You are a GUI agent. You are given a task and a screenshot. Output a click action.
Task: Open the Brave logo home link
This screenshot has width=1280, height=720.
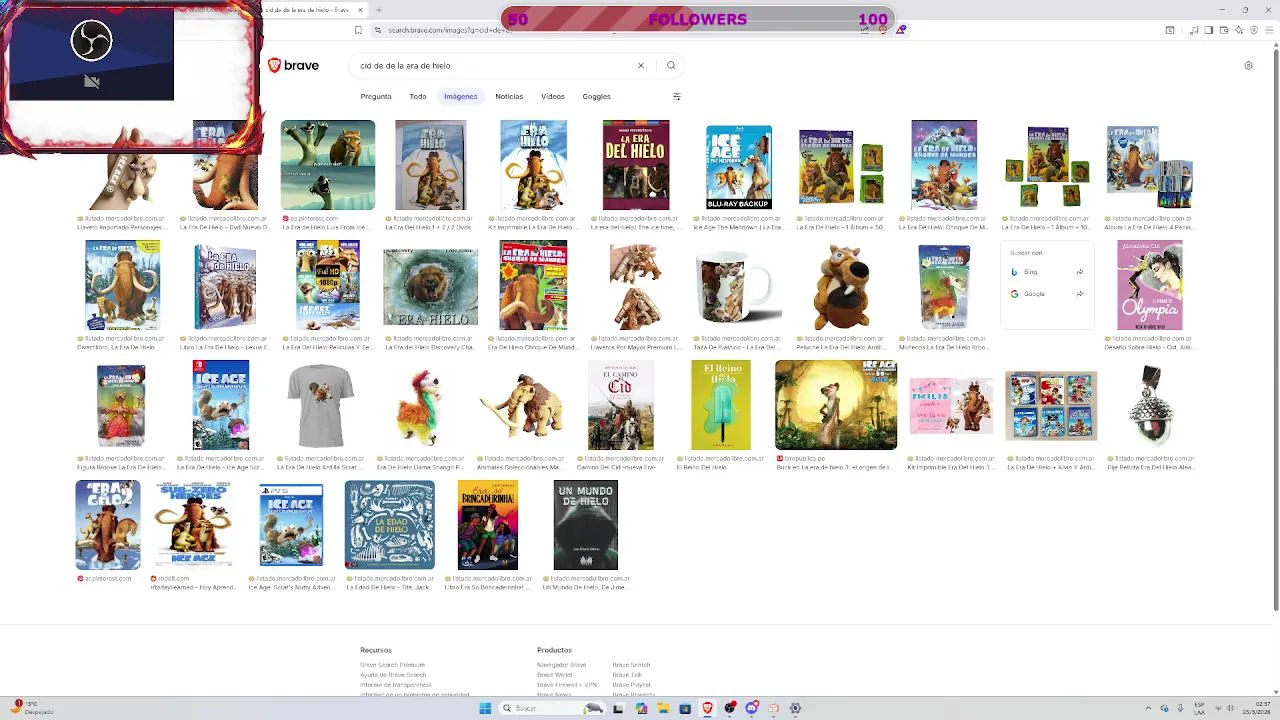pos(293,65)
